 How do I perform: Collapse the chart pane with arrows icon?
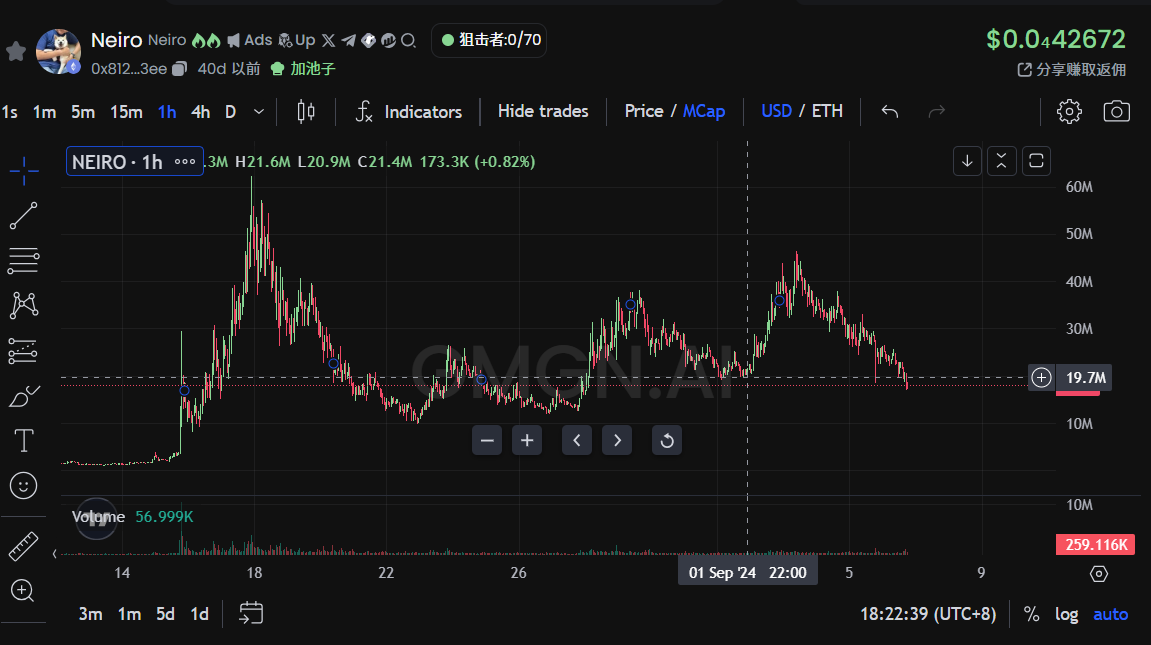[1002, 161]
